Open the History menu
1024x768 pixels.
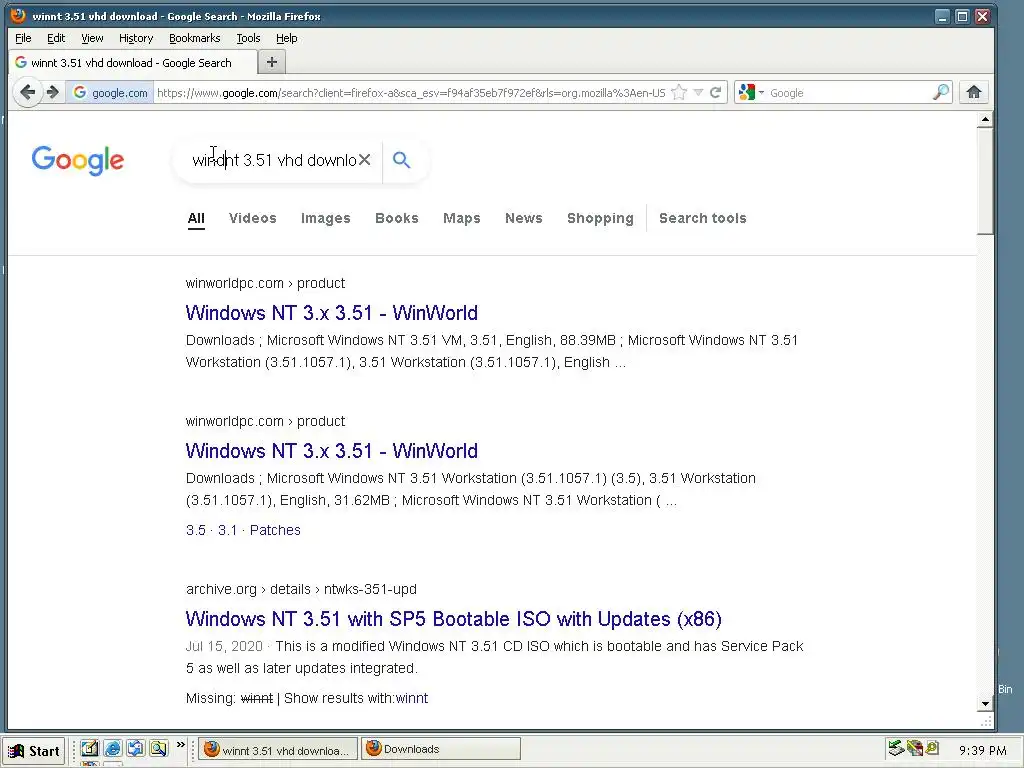coord(136,38)
